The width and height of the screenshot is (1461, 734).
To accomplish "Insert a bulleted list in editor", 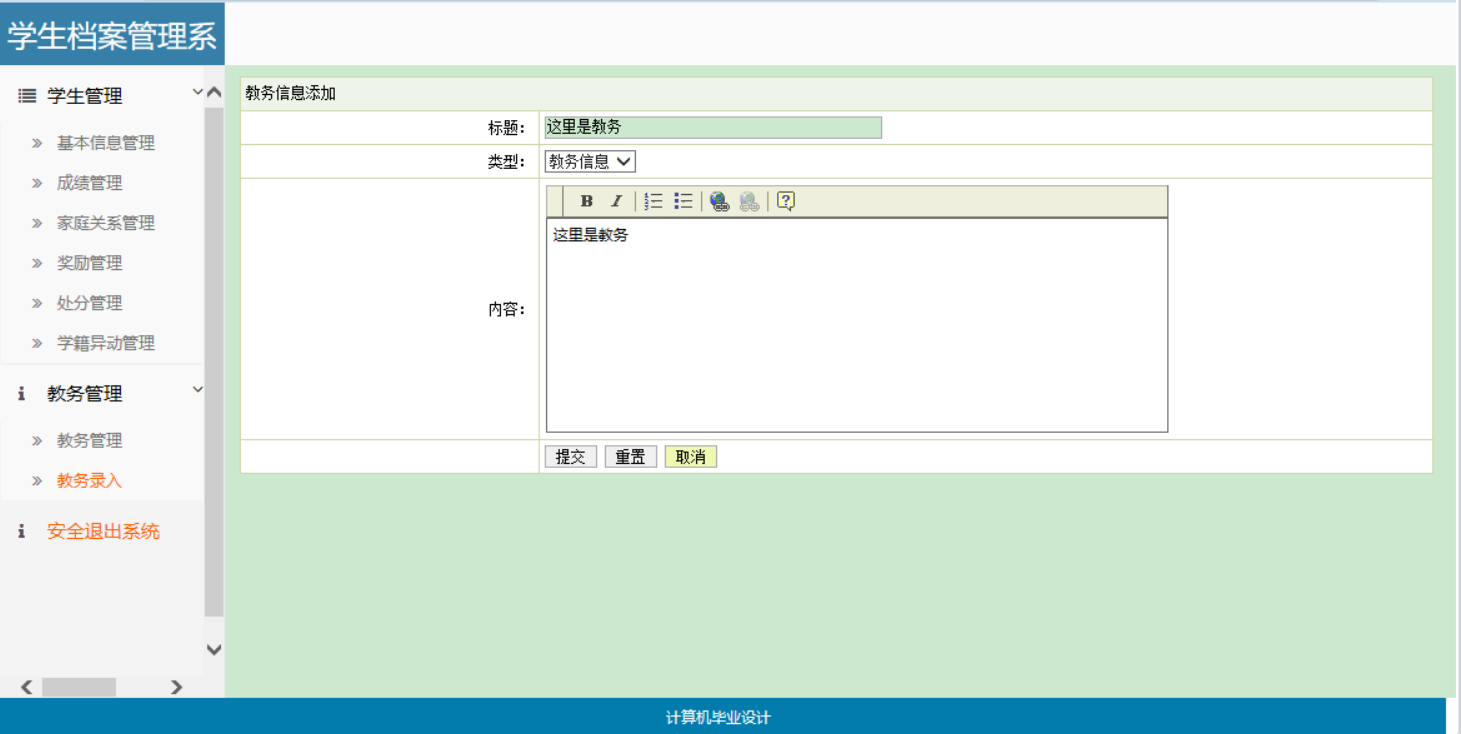I will coord(683,201).
